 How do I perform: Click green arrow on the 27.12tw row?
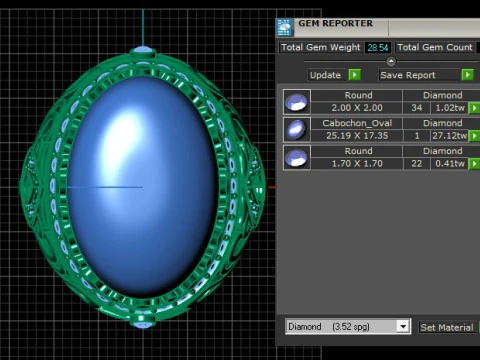(474, 136)
